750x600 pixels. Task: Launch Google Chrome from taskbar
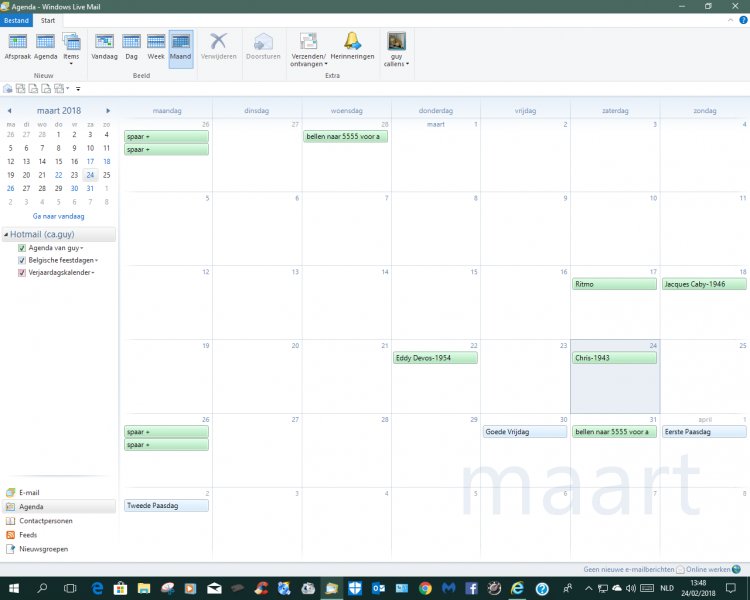[425, 588]
